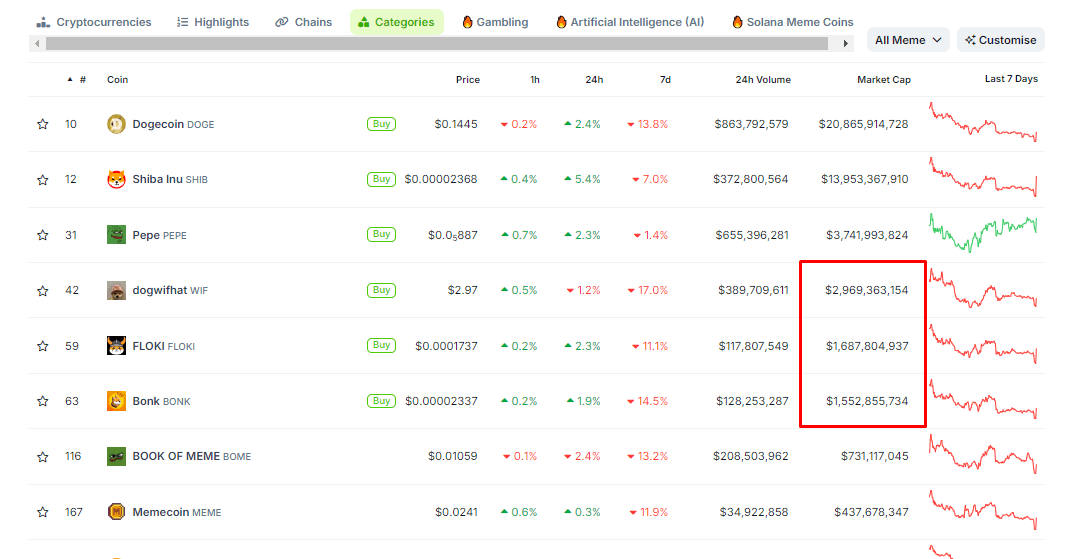Expand the All Meme dropdown
1074x559 pixels.
click(x=908, y=40)
